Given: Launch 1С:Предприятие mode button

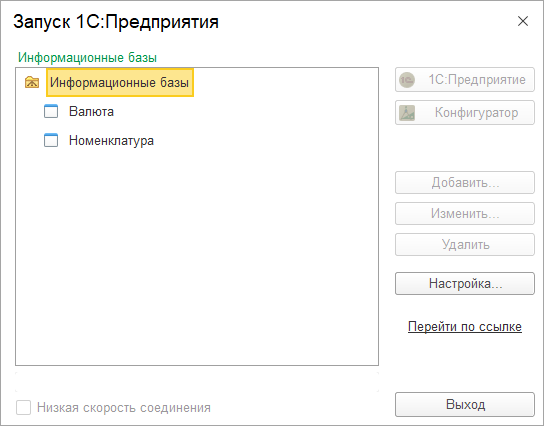Looking at the screenshot, I should [x=465, y=80].
